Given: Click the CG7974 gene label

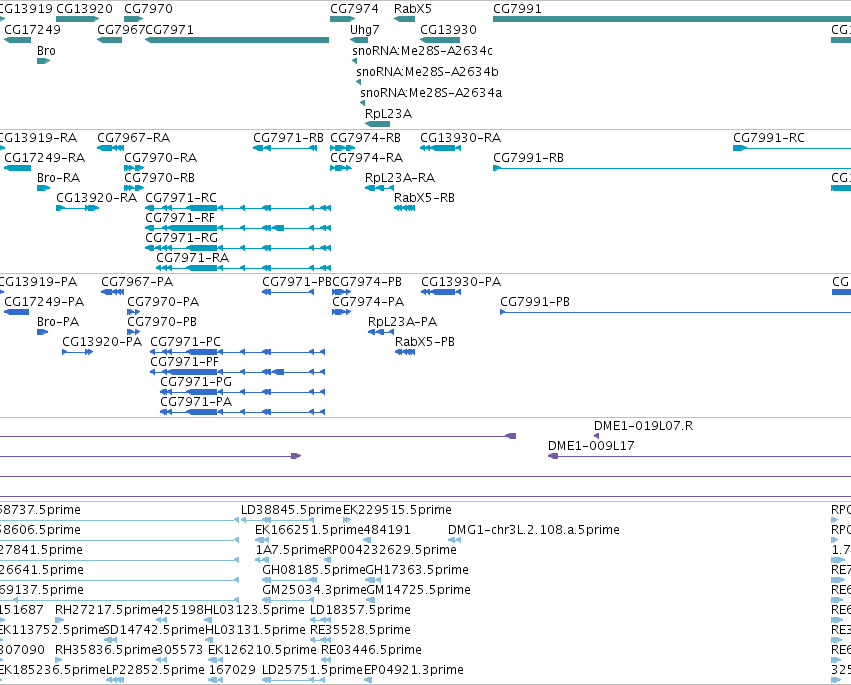Looking at the screenshot, I should coord(354,9).
